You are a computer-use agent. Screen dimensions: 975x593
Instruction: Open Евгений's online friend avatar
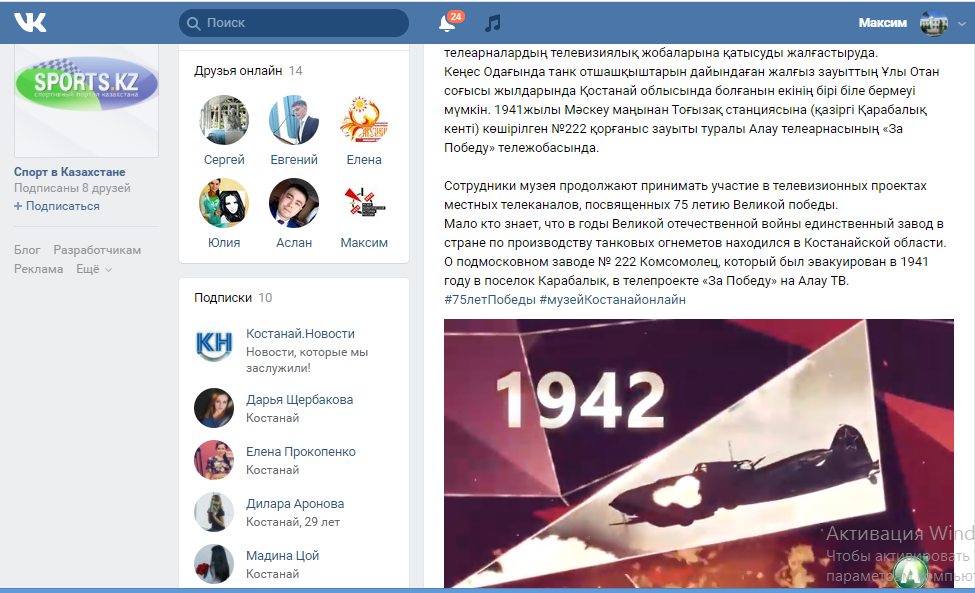pyautogui.click(x=293, y=120)
